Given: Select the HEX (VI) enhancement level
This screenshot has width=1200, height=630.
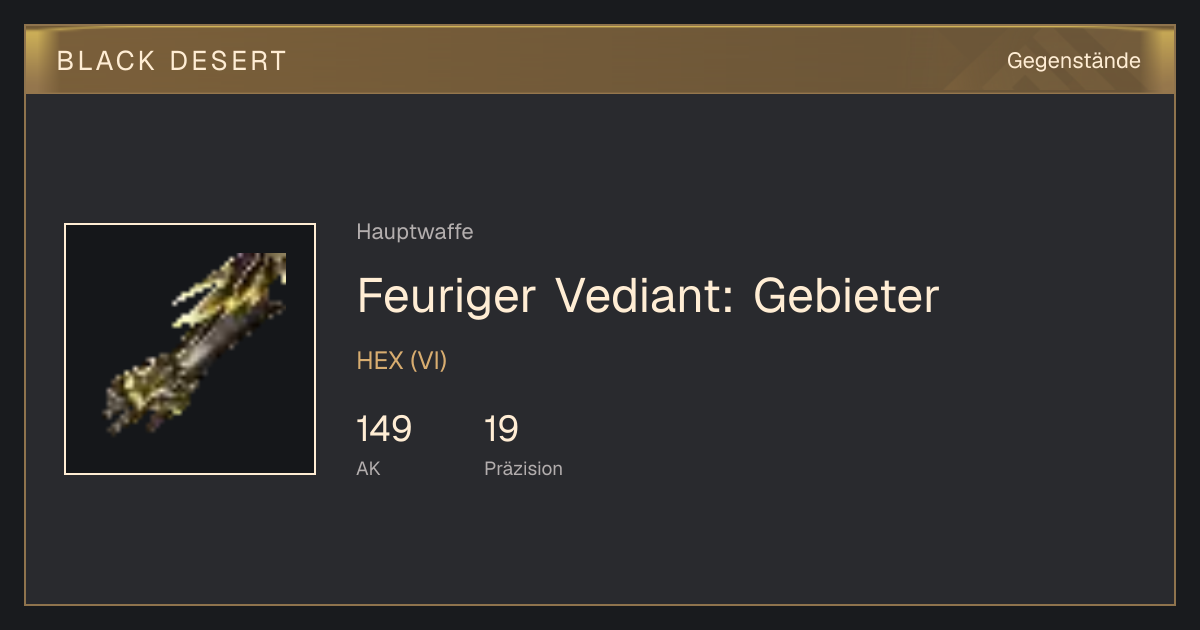Looking at the screenshot, I should click(x=402, y=361).
